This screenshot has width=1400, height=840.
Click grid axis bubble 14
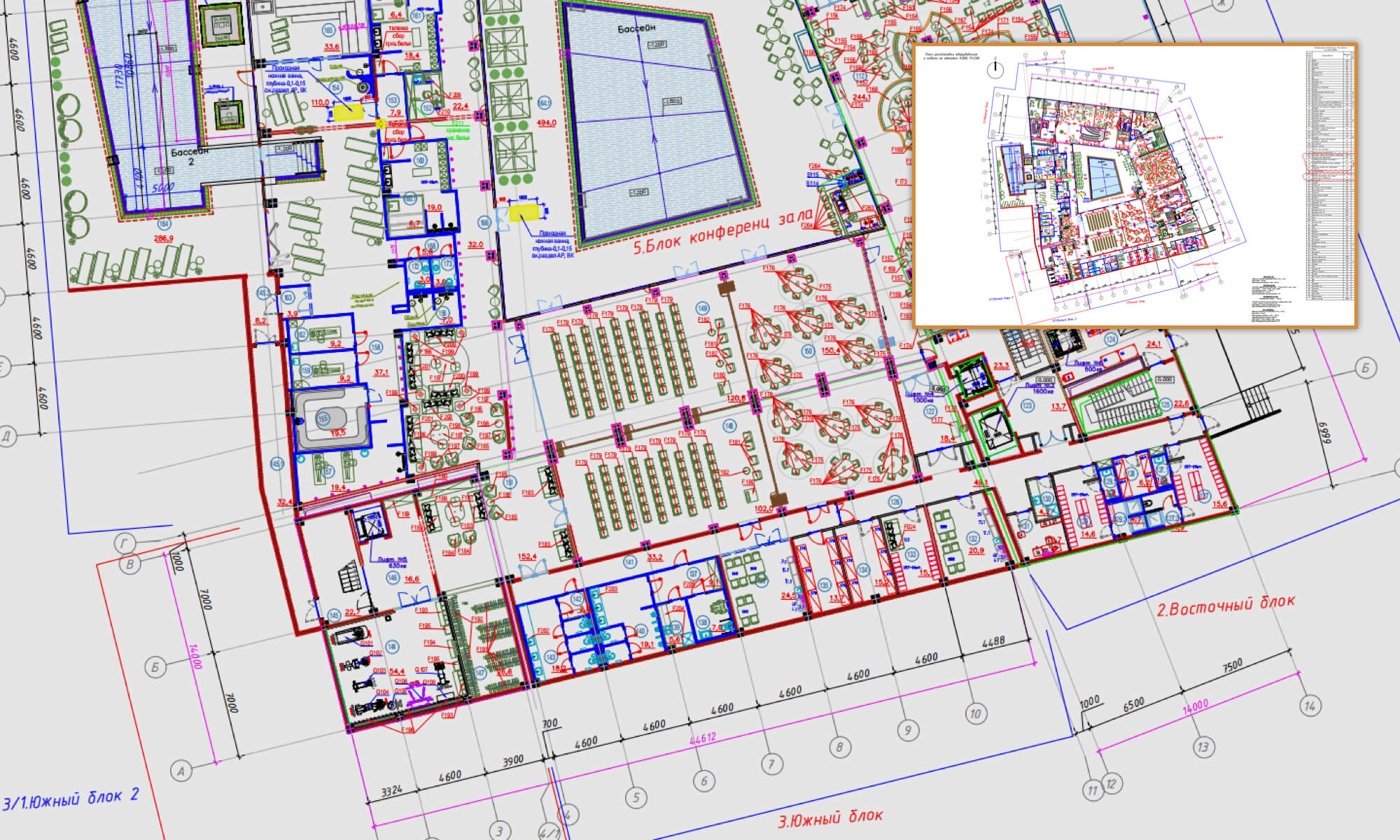(x=1310, y=706)
